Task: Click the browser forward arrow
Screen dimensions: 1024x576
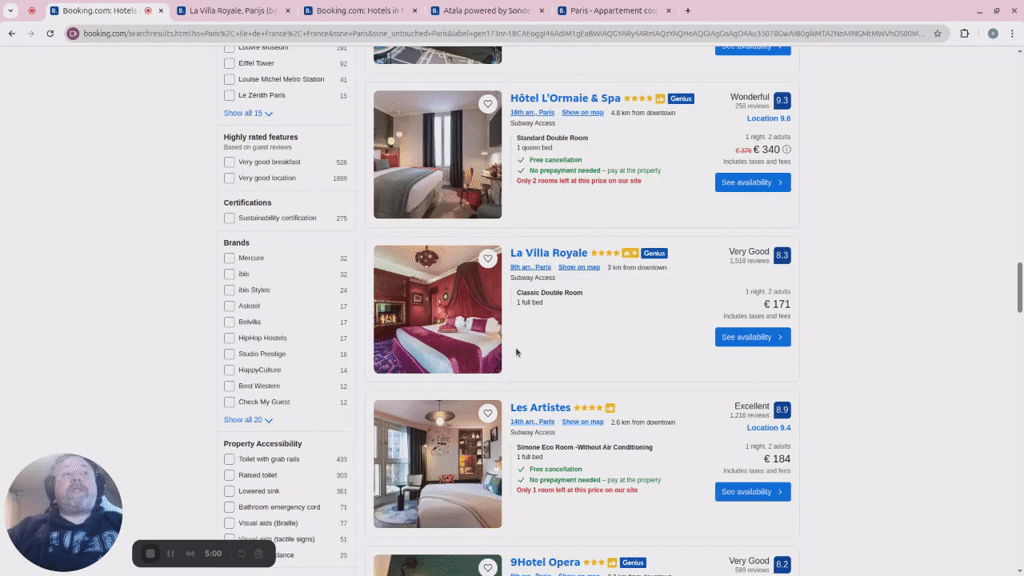Action: coord(31,33)
